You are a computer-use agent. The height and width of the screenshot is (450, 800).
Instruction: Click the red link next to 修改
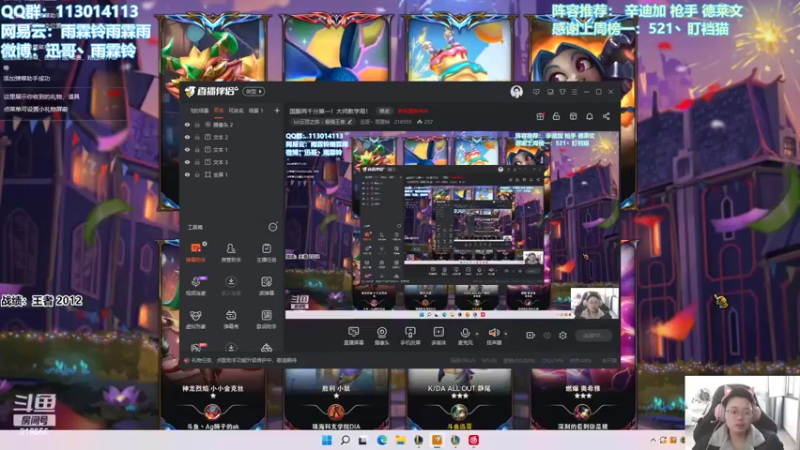point(413,111)
